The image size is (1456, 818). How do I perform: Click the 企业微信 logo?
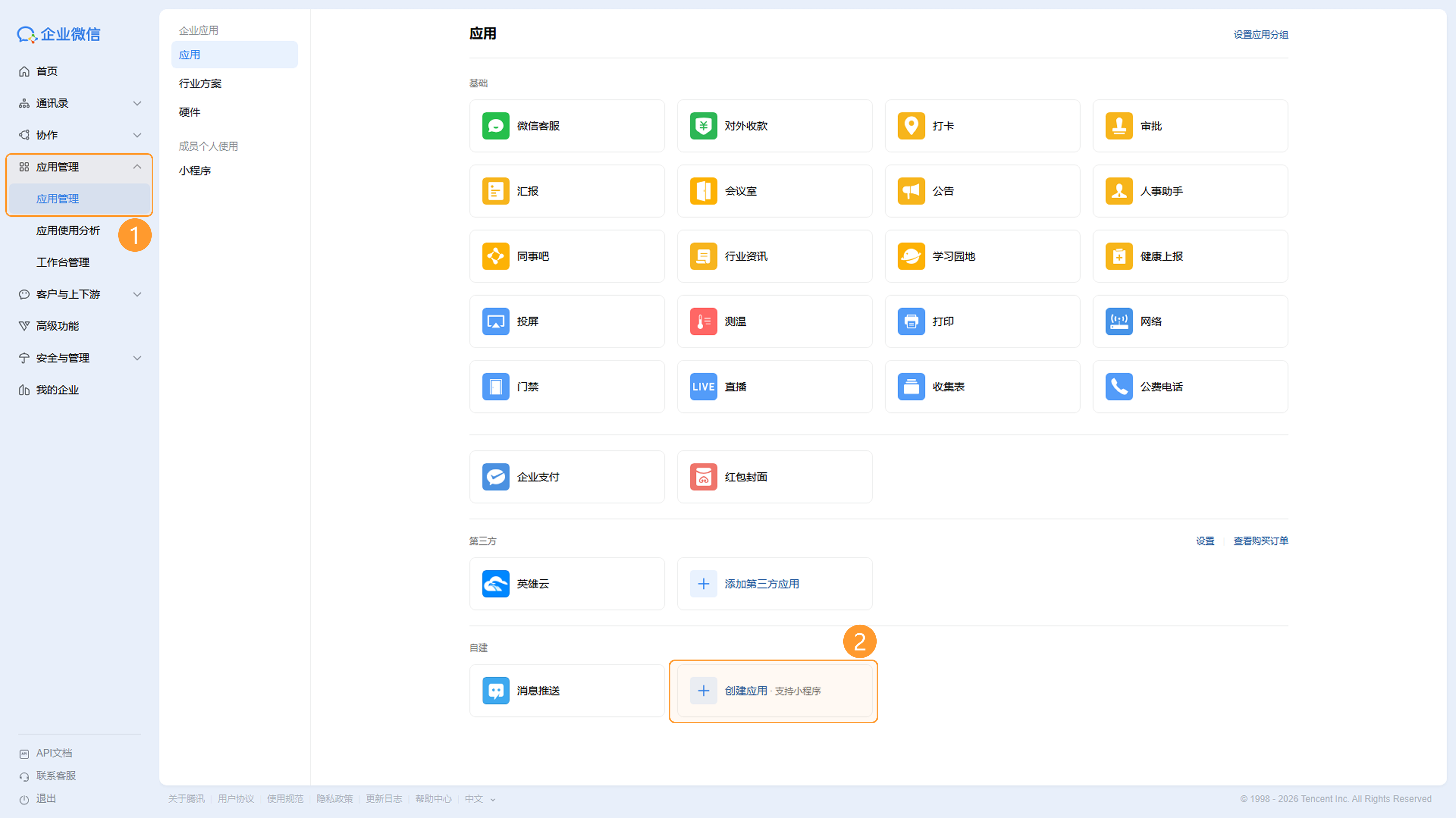click(x=58, y=34)
